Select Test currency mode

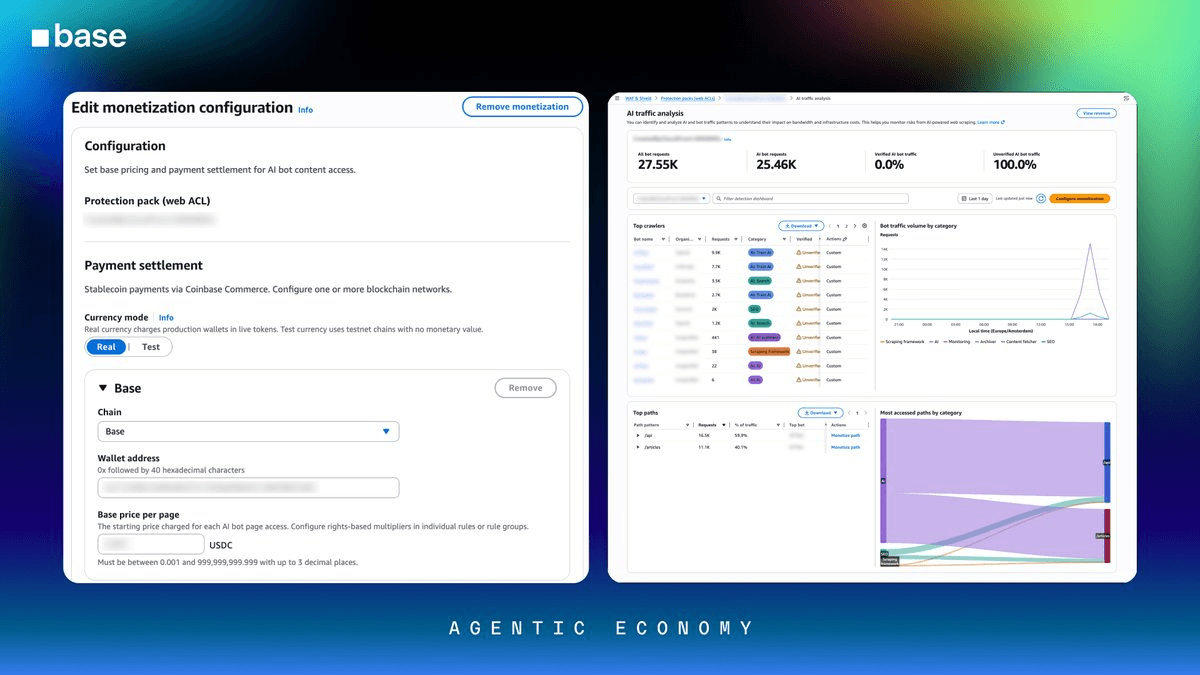tap(150, 347)
